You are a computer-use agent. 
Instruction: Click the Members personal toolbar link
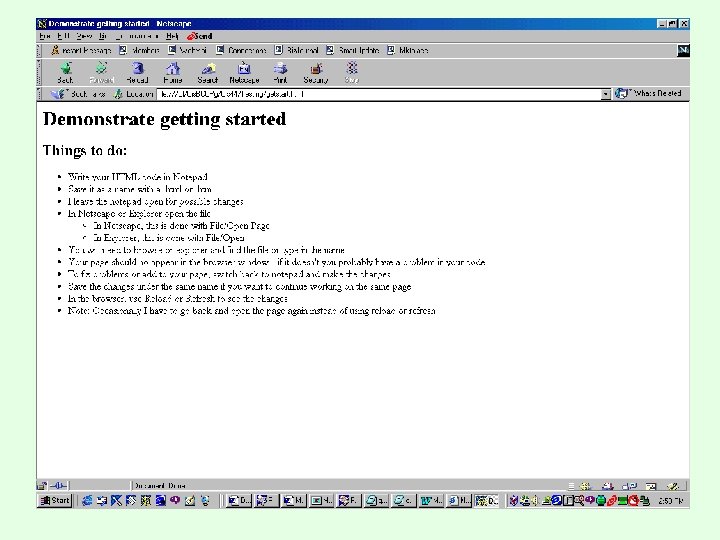139,51
